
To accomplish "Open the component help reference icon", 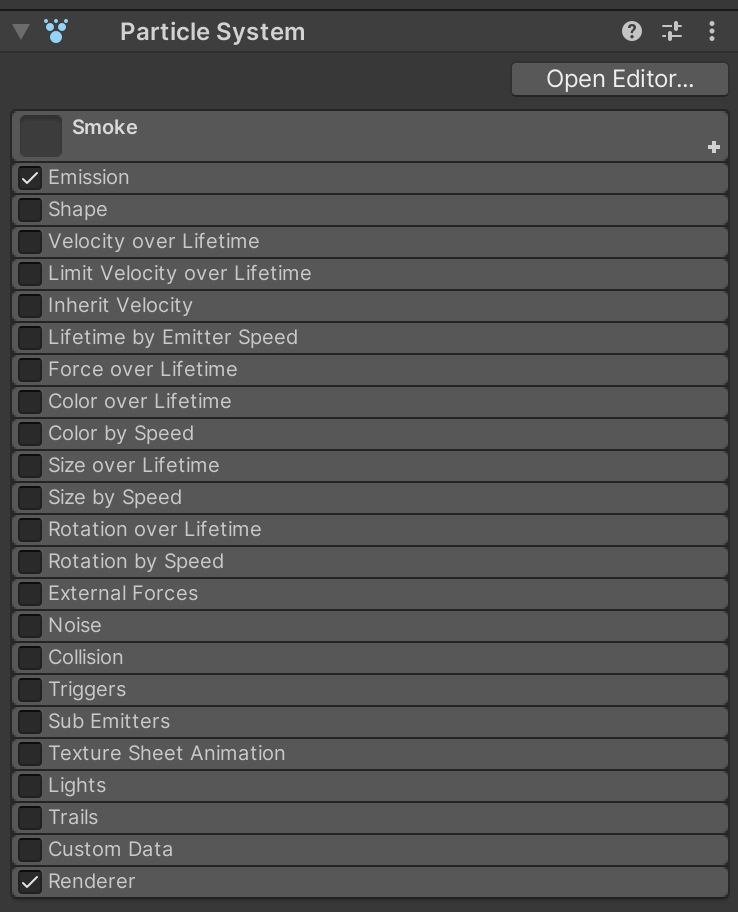I will click(631, 31).
